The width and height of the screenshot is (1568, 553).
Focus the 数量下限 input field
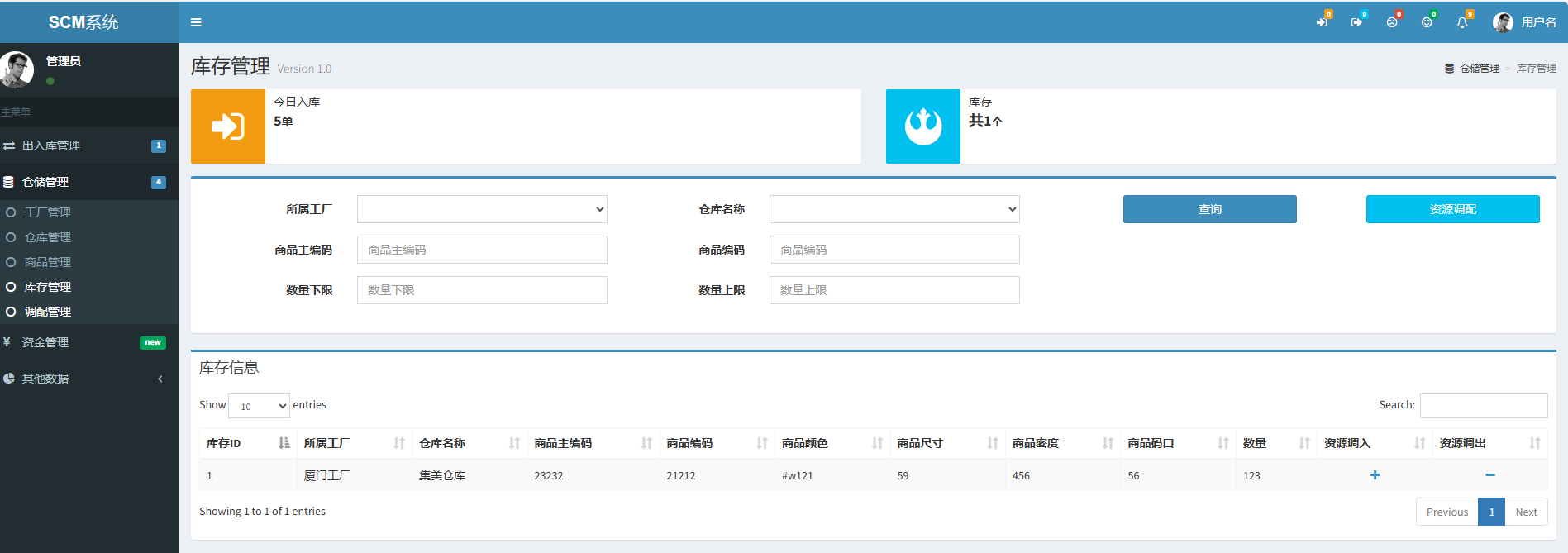482,290
